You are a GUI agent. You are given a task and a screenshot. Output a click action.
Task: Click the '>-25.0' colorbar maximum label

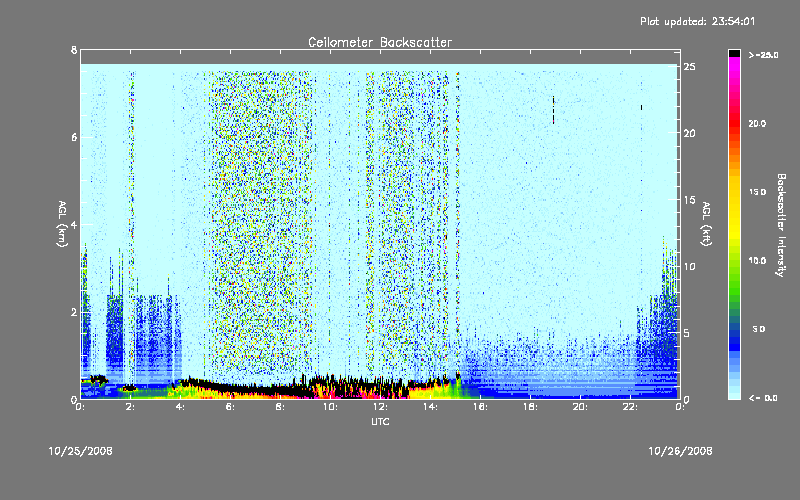tap(763, 55)
